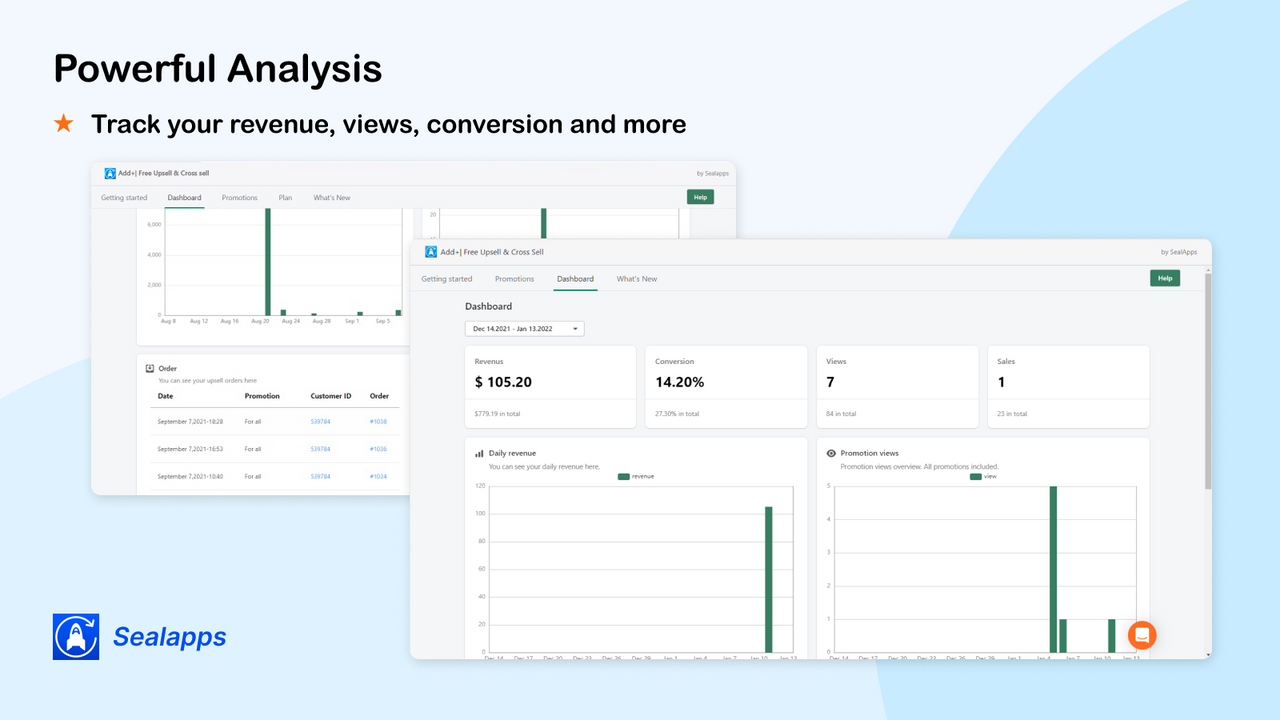This screenshot has height=720, width=1280.
Task: Open the What's New tab in the back window
Action: pyautogui.click(x=332, y=198)
